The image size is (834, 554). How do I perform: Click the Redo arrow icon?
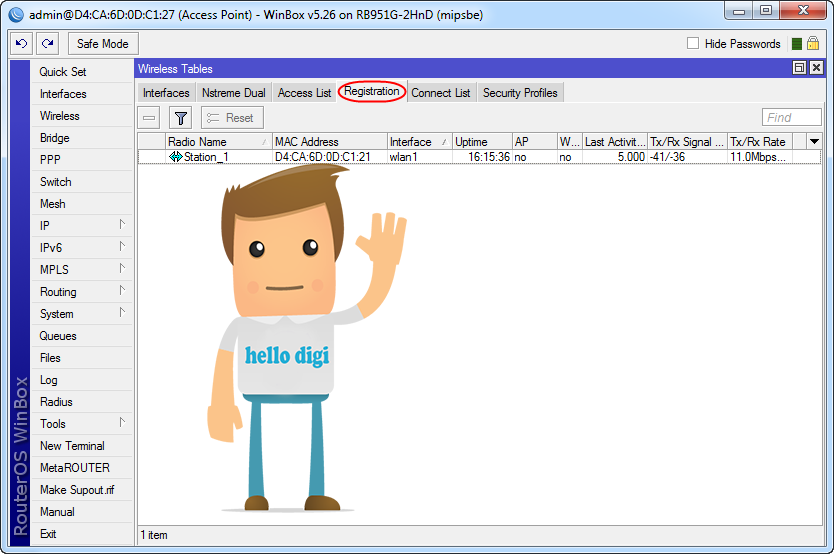pyautogui.click(x=47, y=44)
